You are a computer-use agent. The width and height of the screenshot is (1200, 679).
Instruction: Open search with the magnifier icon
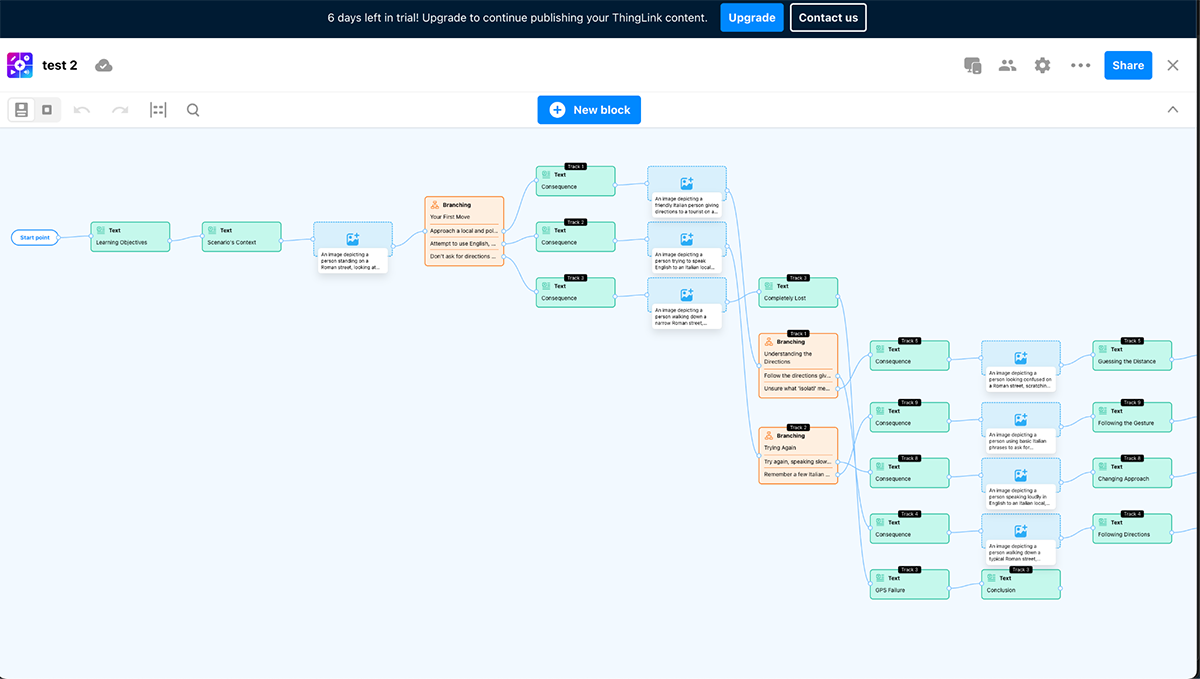(192, 110)
